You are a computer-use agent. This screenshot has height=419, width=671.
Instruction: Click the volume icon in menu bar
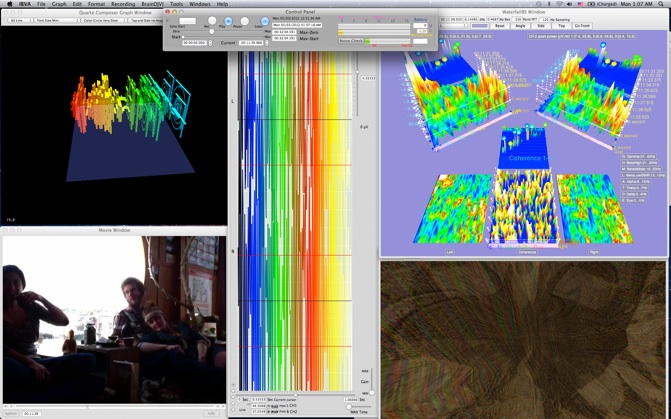(570, 4)
